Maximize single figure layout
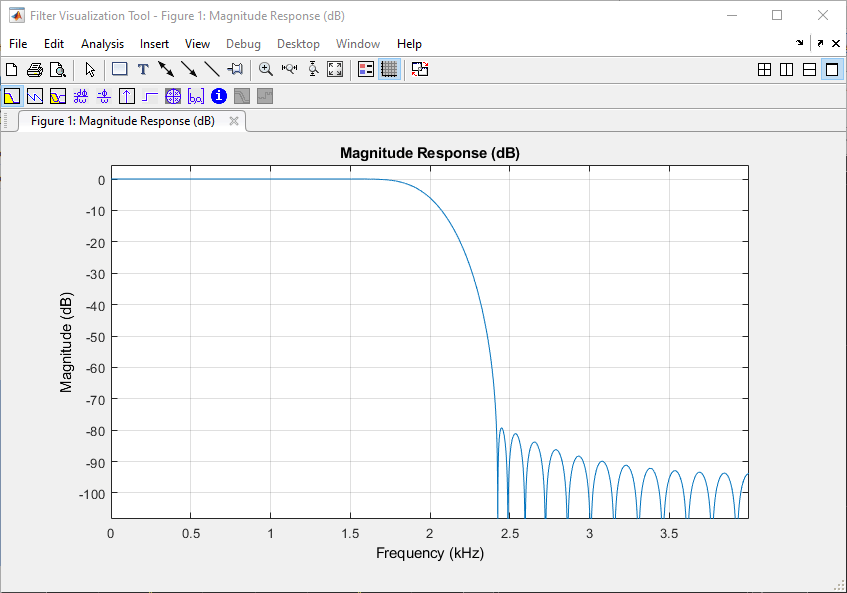This screenshot has height=593, width=847. [x=832, y=70]
